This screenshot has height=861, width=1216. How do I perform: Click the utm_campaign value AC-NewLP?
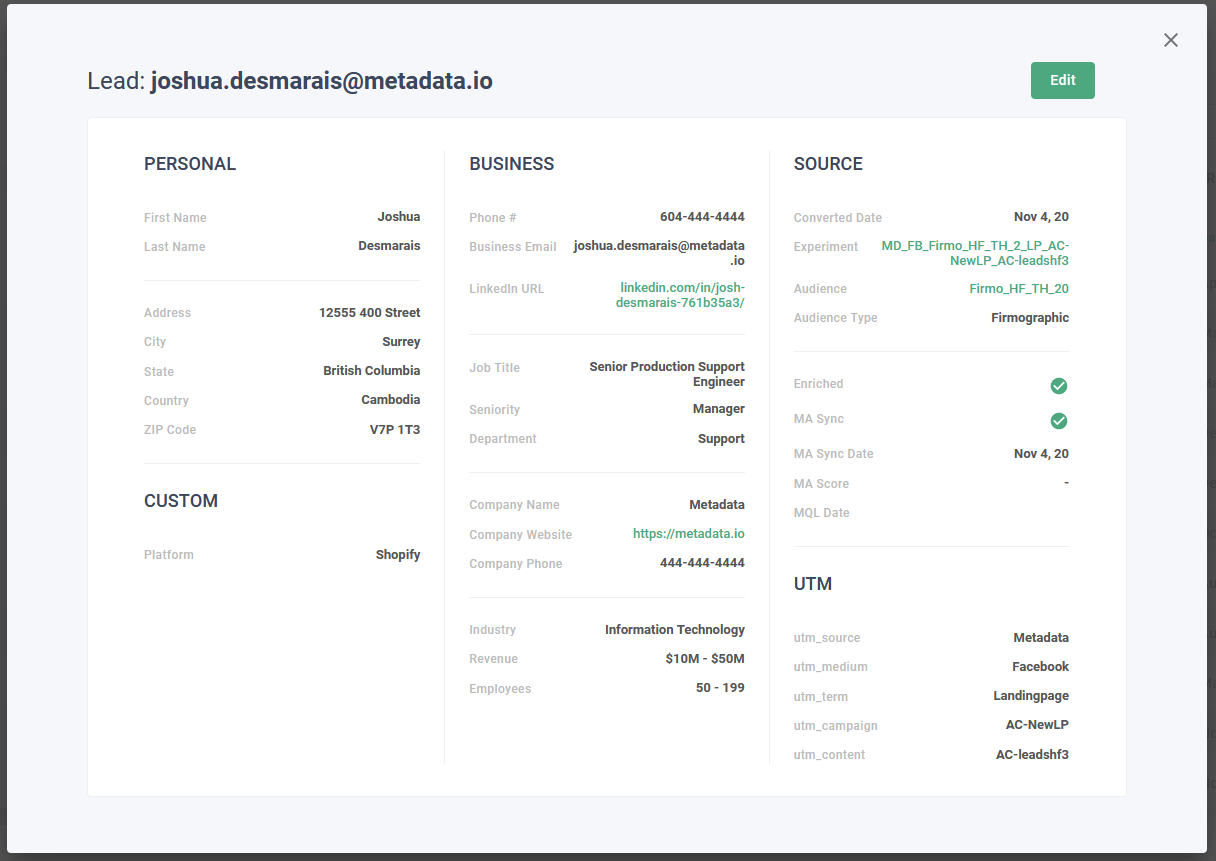pos(1037,725)
